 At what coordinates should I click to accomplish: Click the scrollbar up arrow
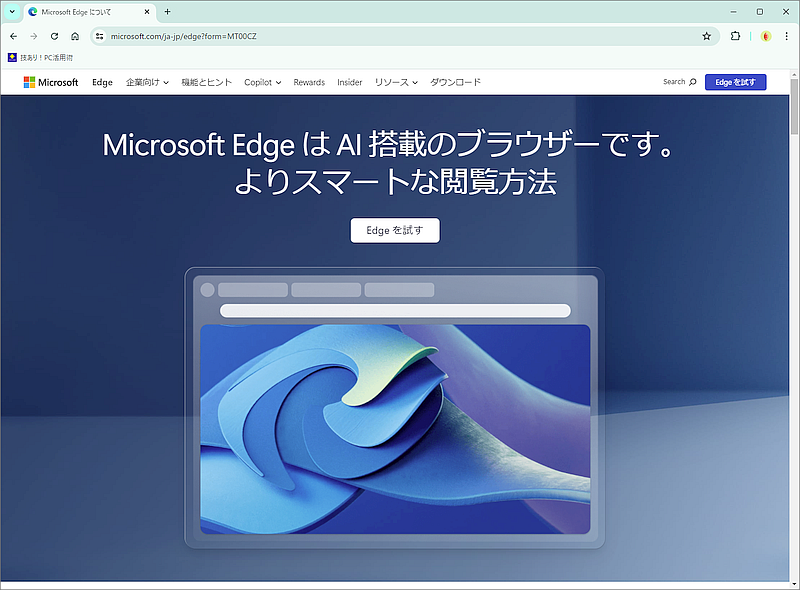coord(794,75)
